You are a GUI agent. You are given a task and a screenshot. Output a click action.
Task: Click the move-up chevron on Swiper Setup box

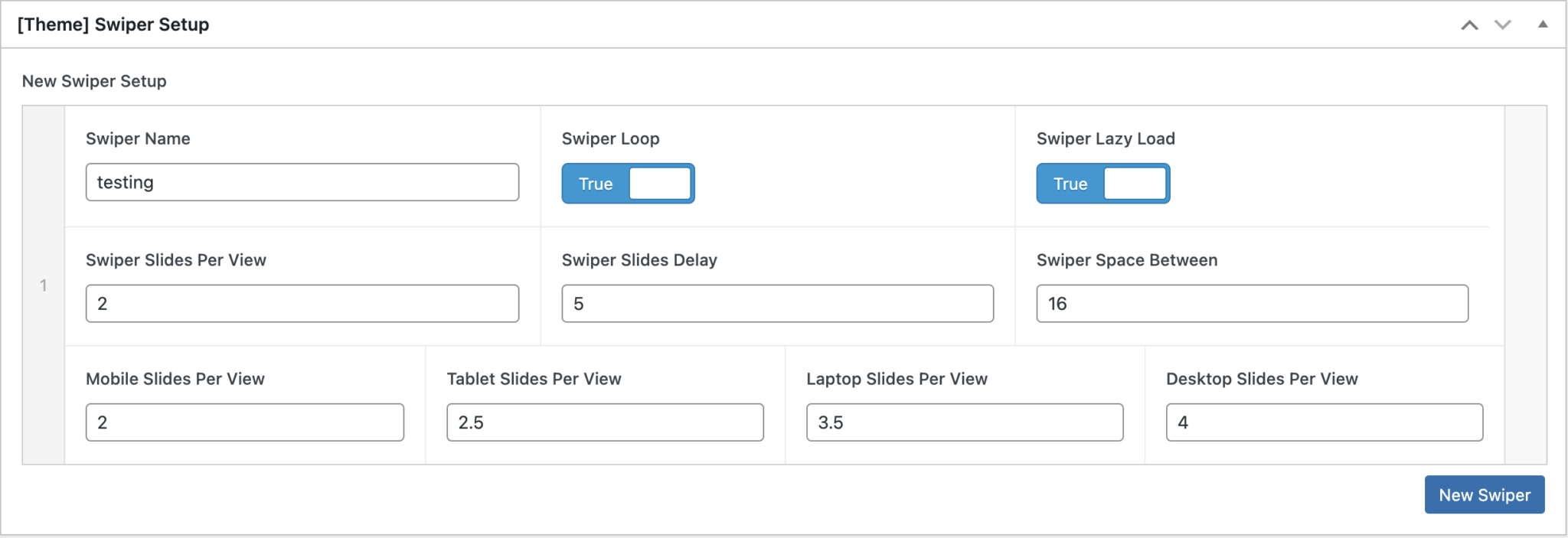tap(1469, 24)
